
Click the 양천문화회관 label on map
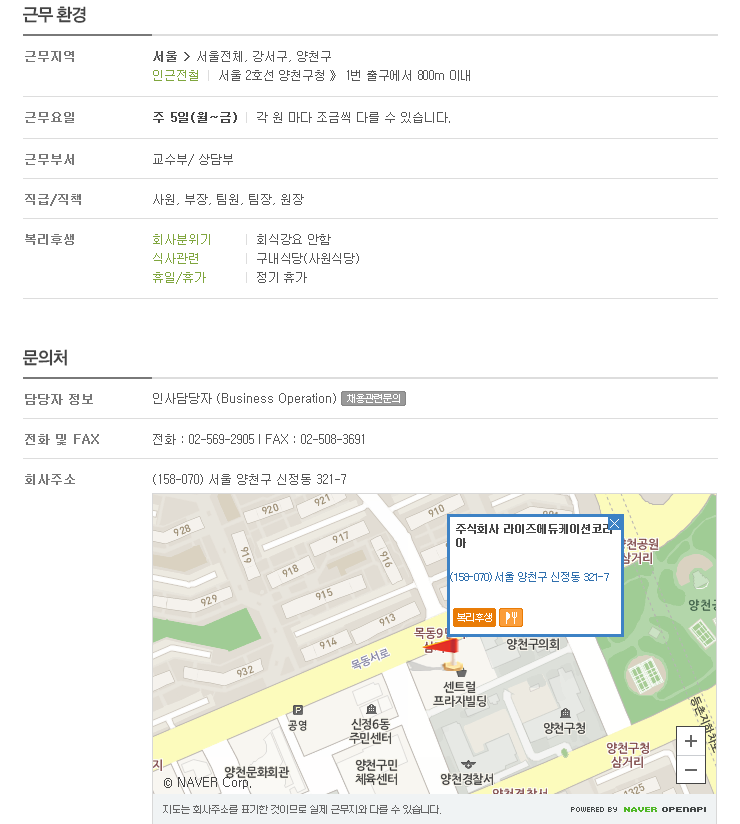click(x=256, y=771)
